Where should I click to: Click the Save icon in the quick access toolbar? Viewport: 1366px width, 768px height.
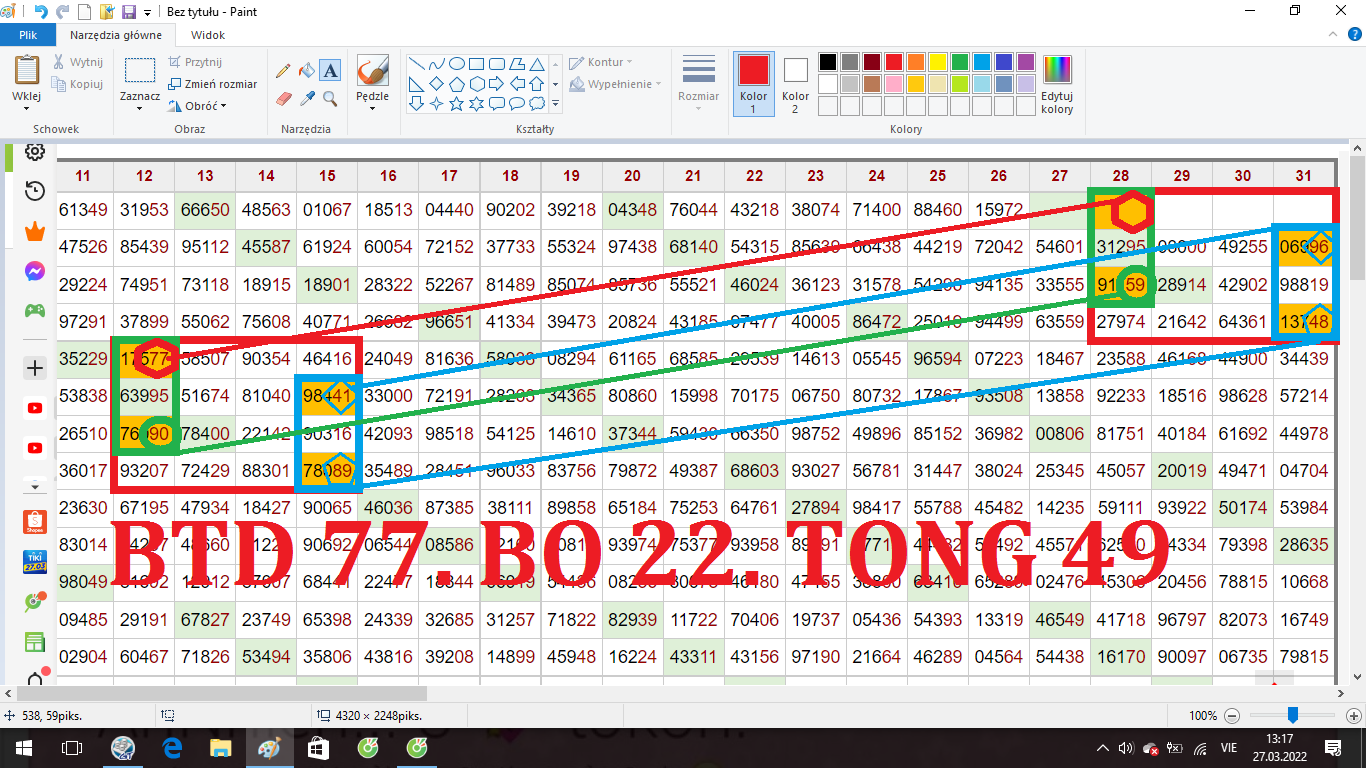click(x=128, y=12)
